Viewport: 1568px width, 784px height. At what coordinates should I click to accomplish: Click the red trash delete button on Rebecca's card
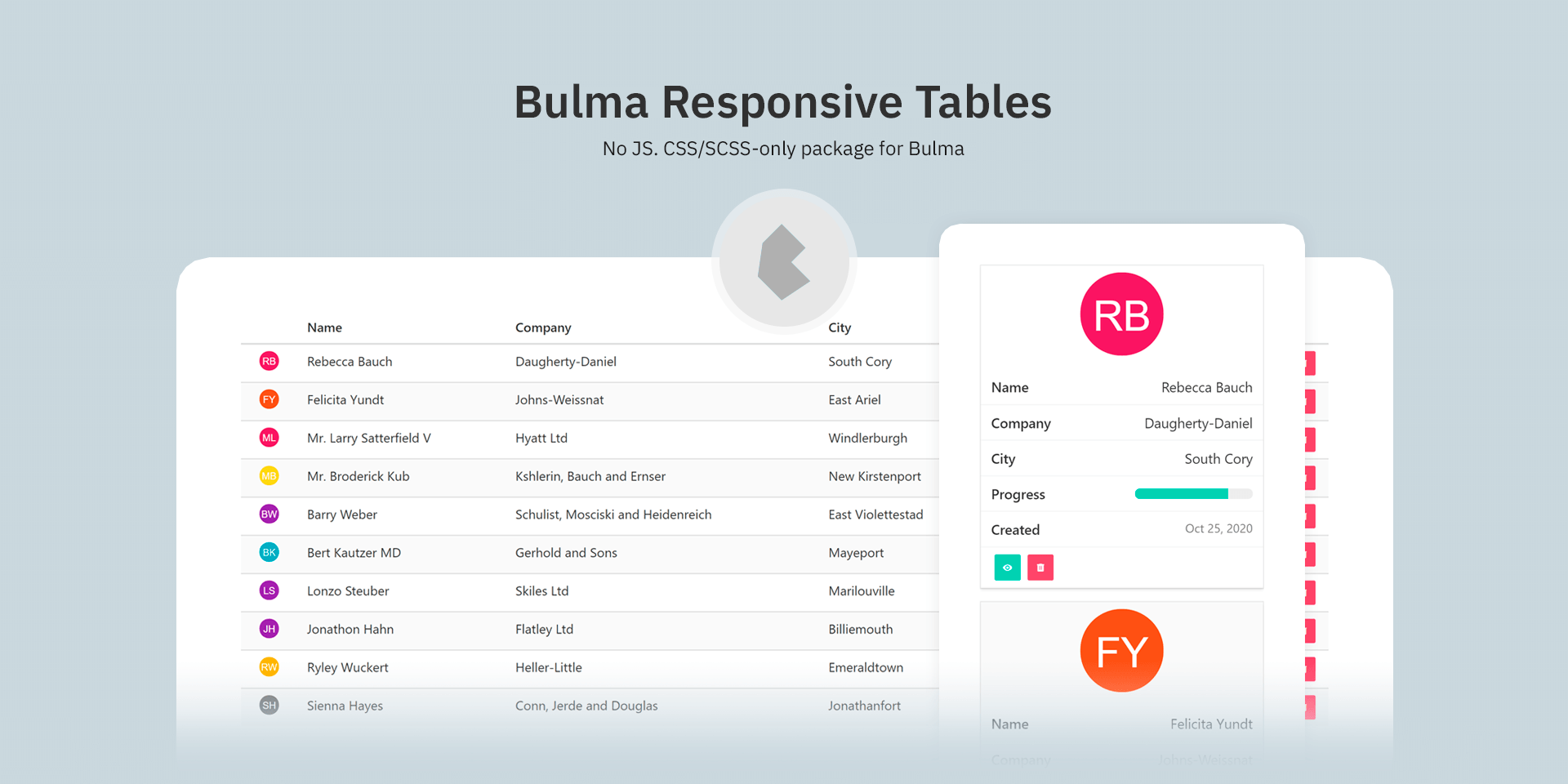click(x=1040, y=568)
